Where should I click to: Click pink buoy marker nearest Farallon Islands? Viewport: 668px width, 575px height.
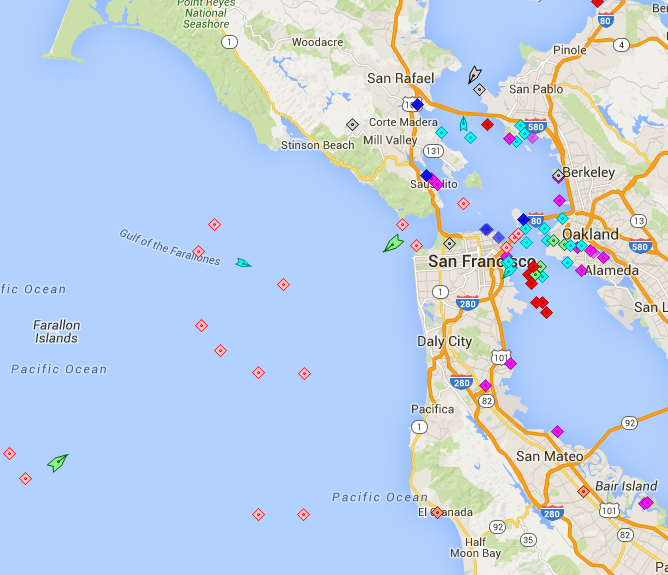(201, 325)
